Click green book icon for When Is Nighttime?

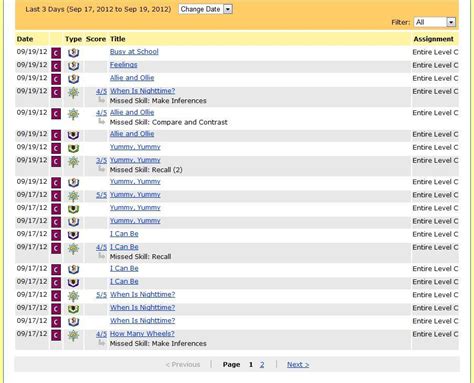coord(73,309)
